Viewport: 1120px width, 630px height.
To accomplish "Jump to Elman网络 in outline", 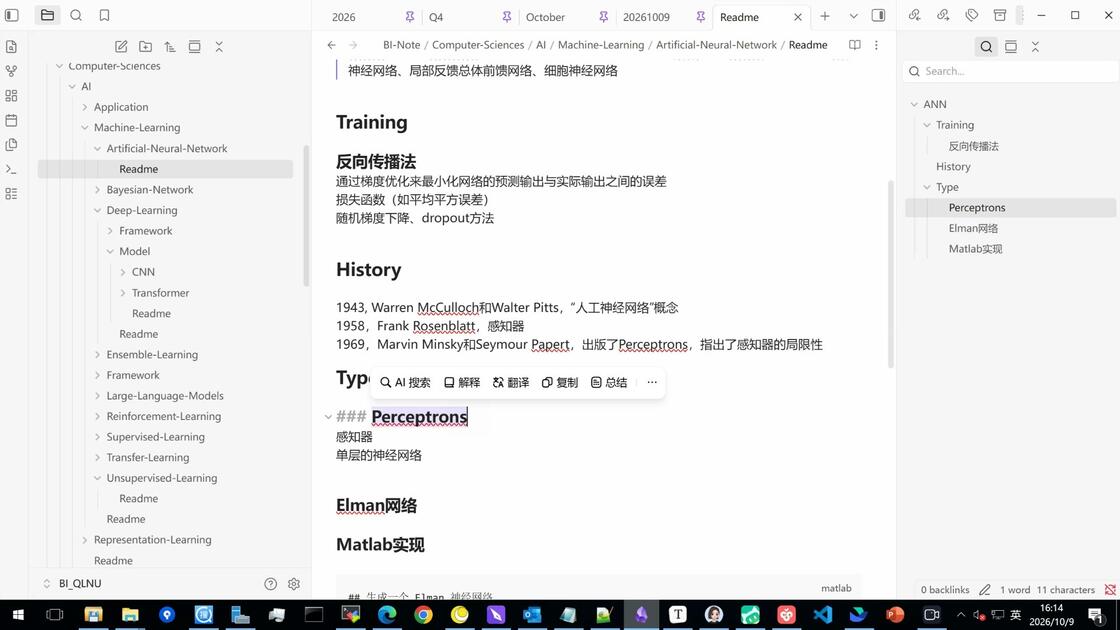I will (974, 229).
